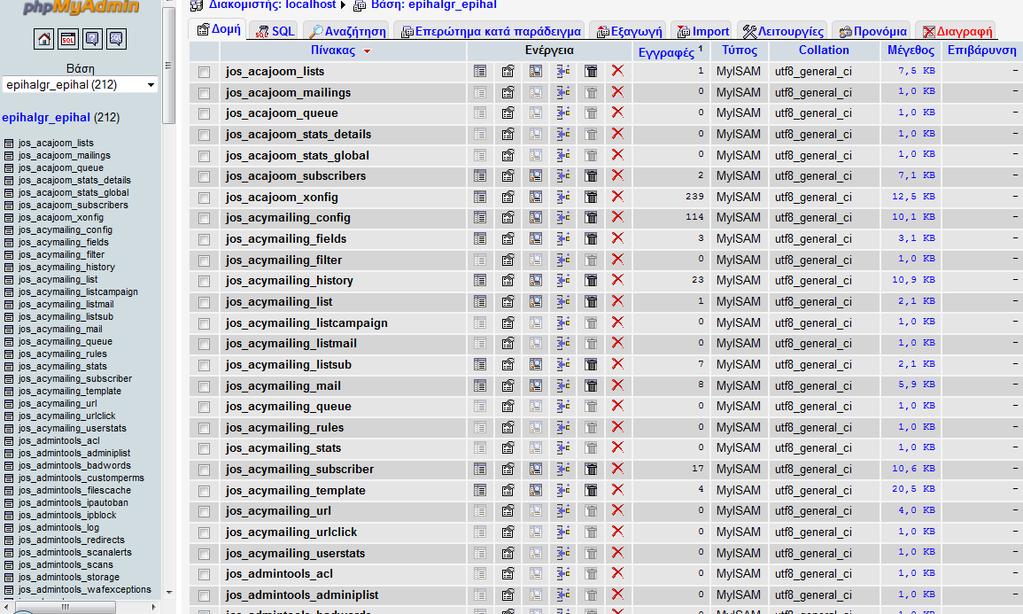This screenshot has width=1023, height=614.
Task: Open structure of jos_acymailing_fields
Action: pos(508,239)
